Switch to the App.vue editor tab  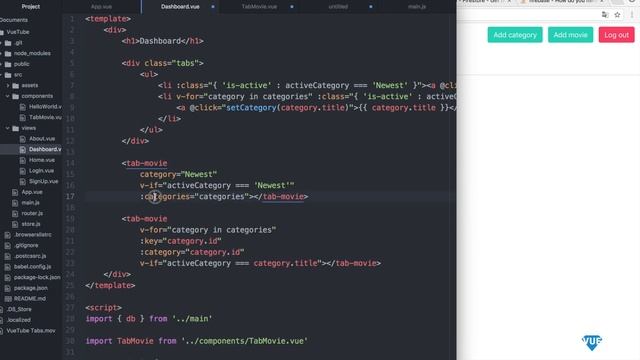pyautogui.click(x=101, y=7)
